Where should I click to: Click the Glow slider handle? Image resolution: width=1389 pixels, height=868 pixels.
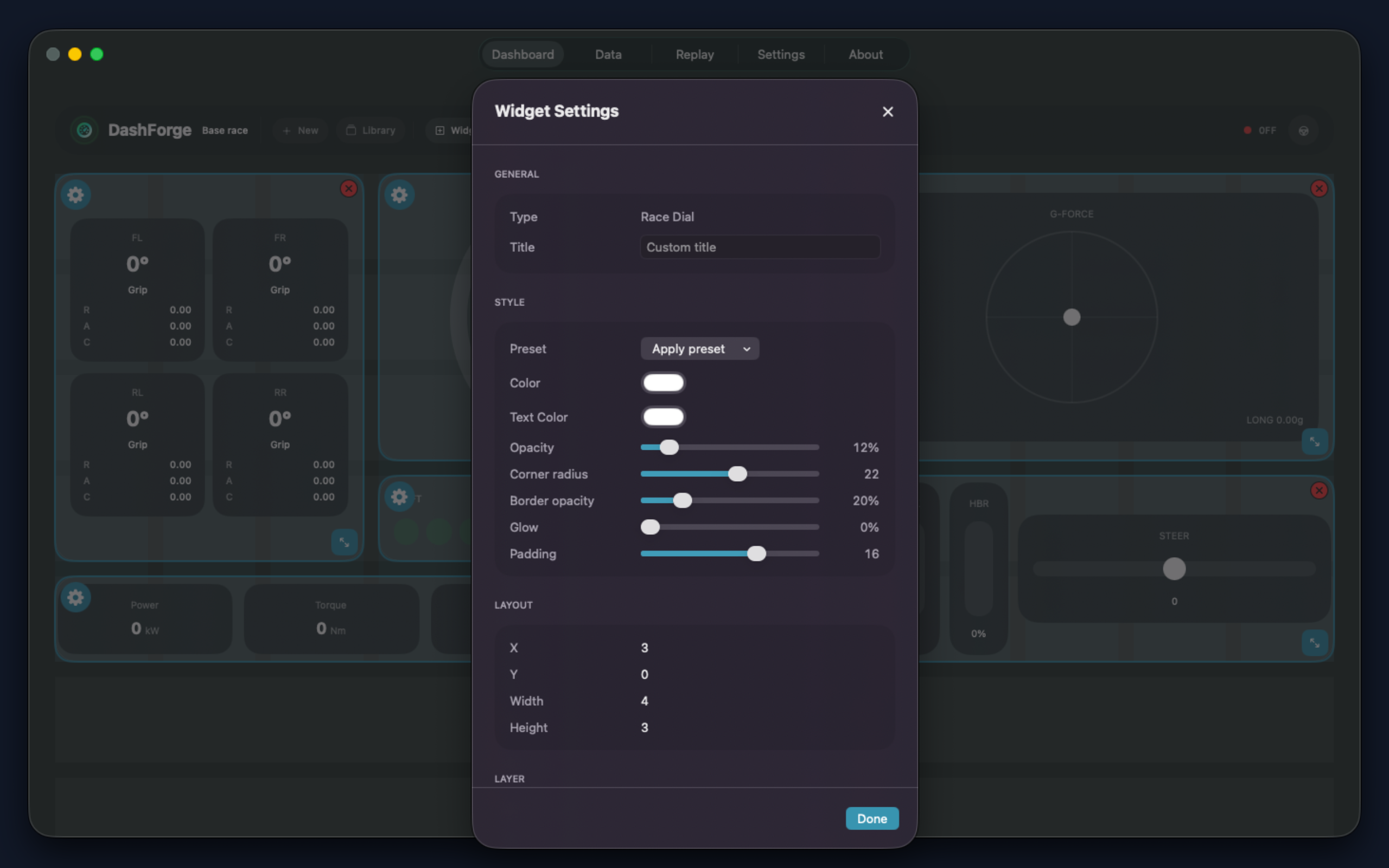coord(651,527)
